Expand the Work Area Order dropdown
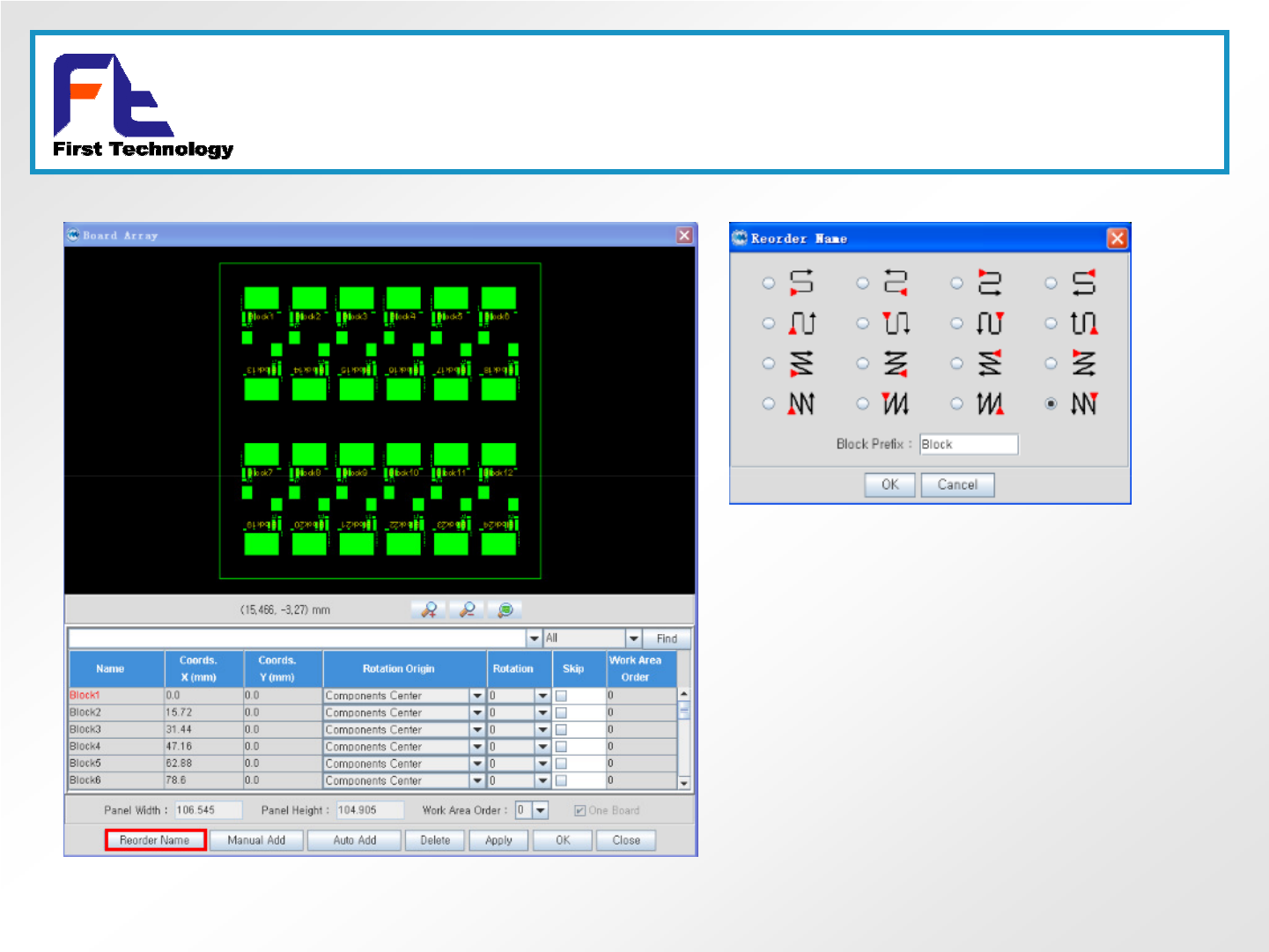 click(x=541, y=810)
